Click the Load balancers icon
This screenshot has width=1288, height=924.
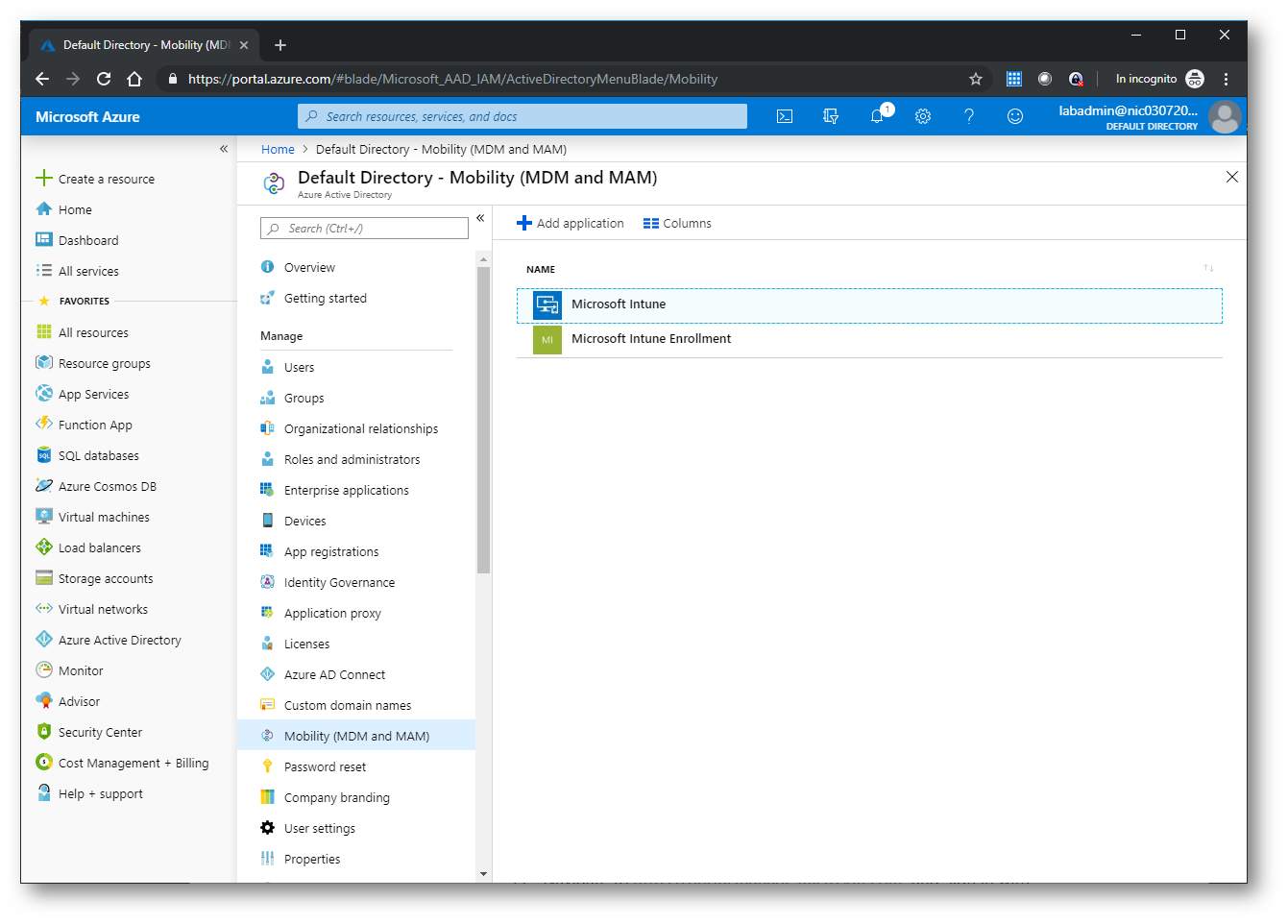click(x=44, y=547)
